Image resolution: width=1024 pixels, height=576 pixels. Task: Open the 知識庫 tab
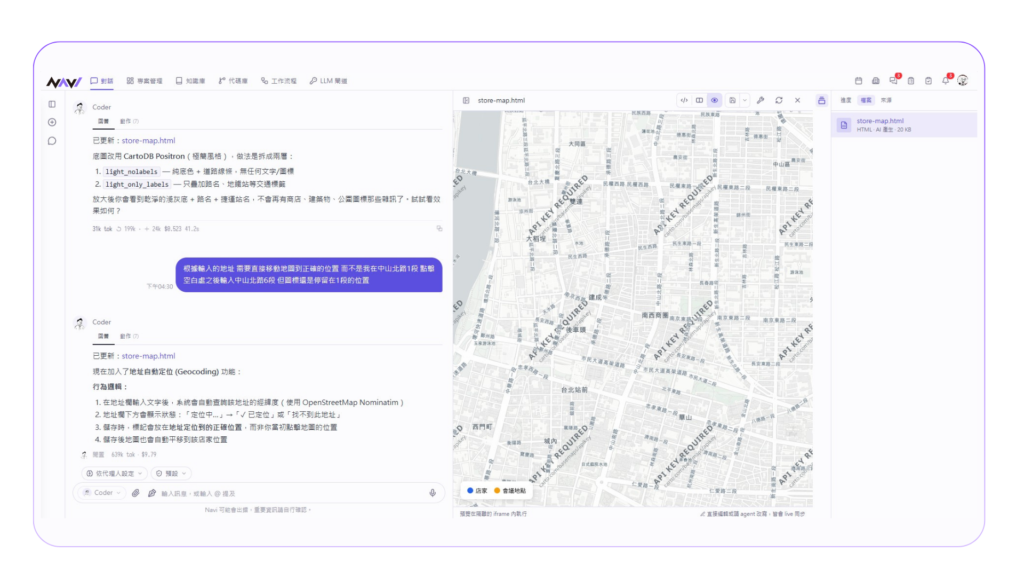coord(190,81)
